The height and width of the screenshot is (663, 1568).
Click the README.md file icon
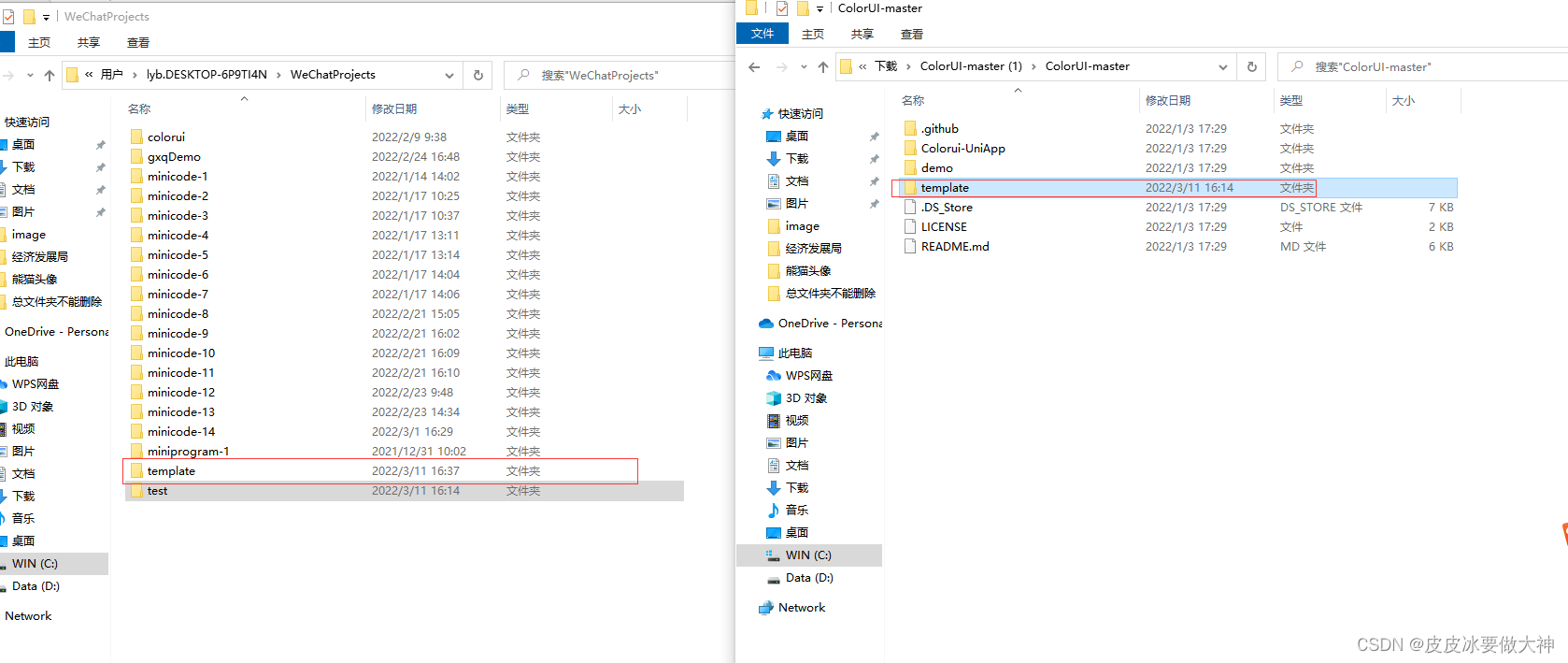pyautogui.click(x=910, y=246)
